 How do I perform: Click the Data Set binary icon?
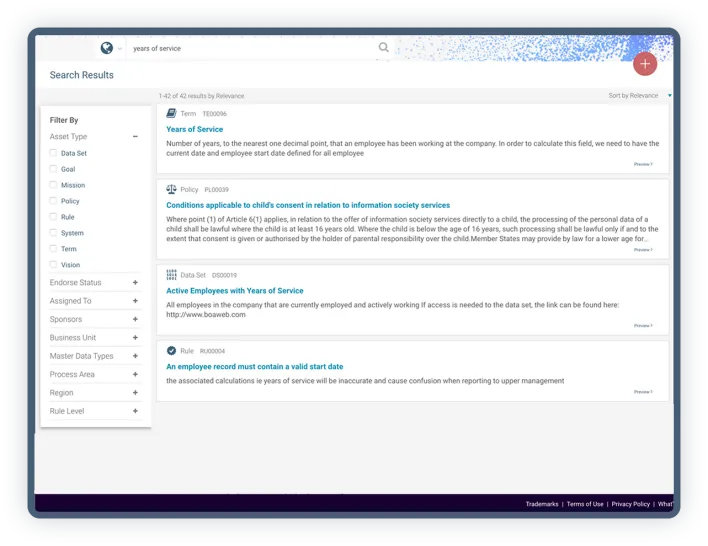click(171, 274)
